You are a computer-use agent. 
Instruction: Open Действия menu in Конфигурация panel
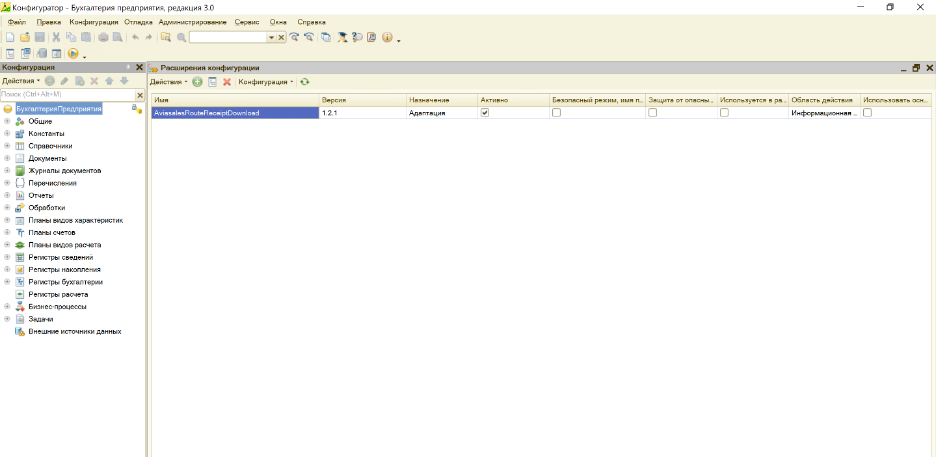point(21,81)
